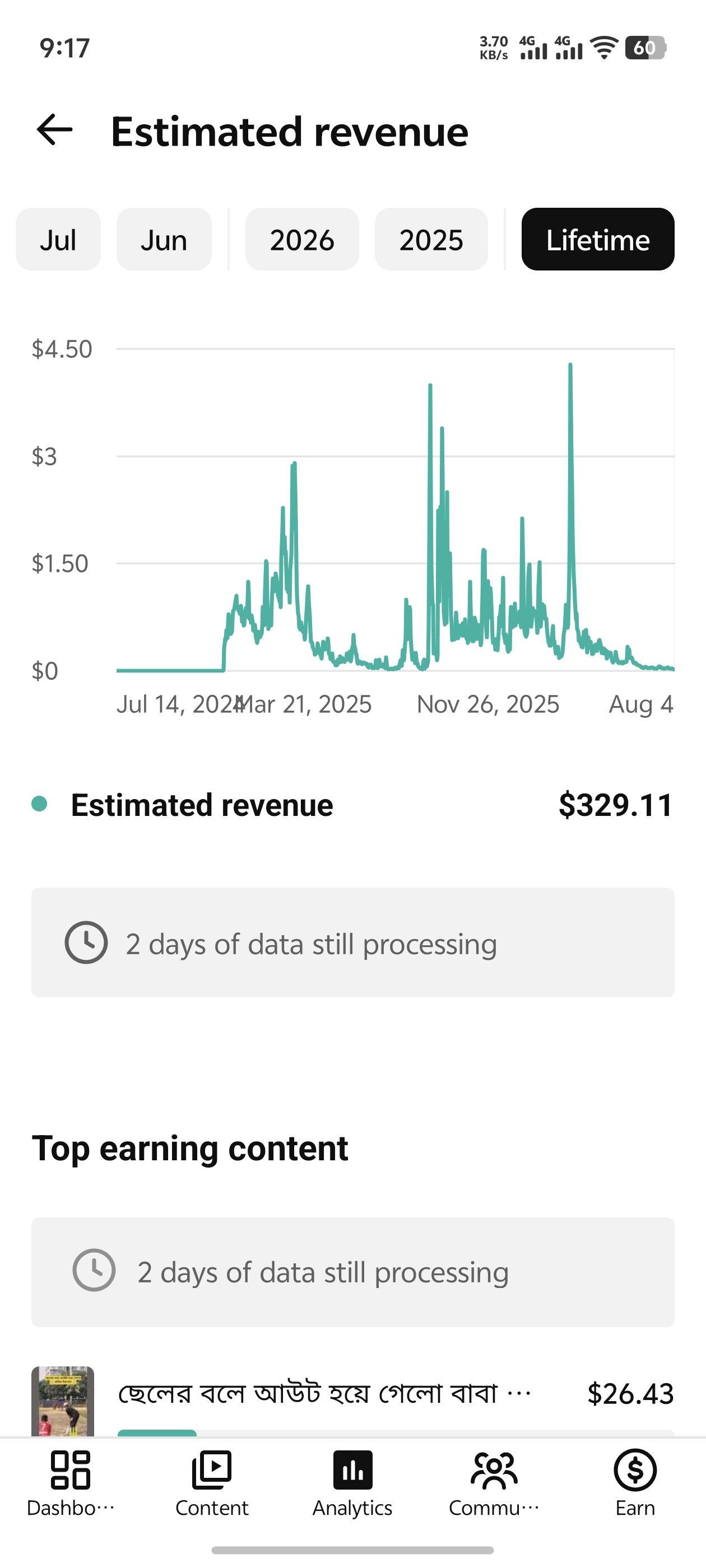Select the 2026 filter chip
706x1568 pixels.
point(302,239)
